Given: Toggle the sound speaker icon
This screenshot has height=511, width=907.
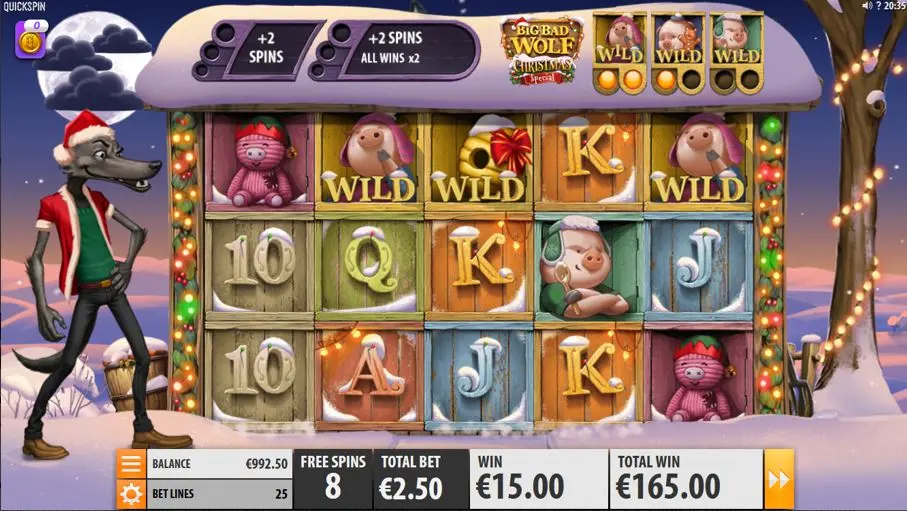Looking at the screenshot, I should coord(867,5).
